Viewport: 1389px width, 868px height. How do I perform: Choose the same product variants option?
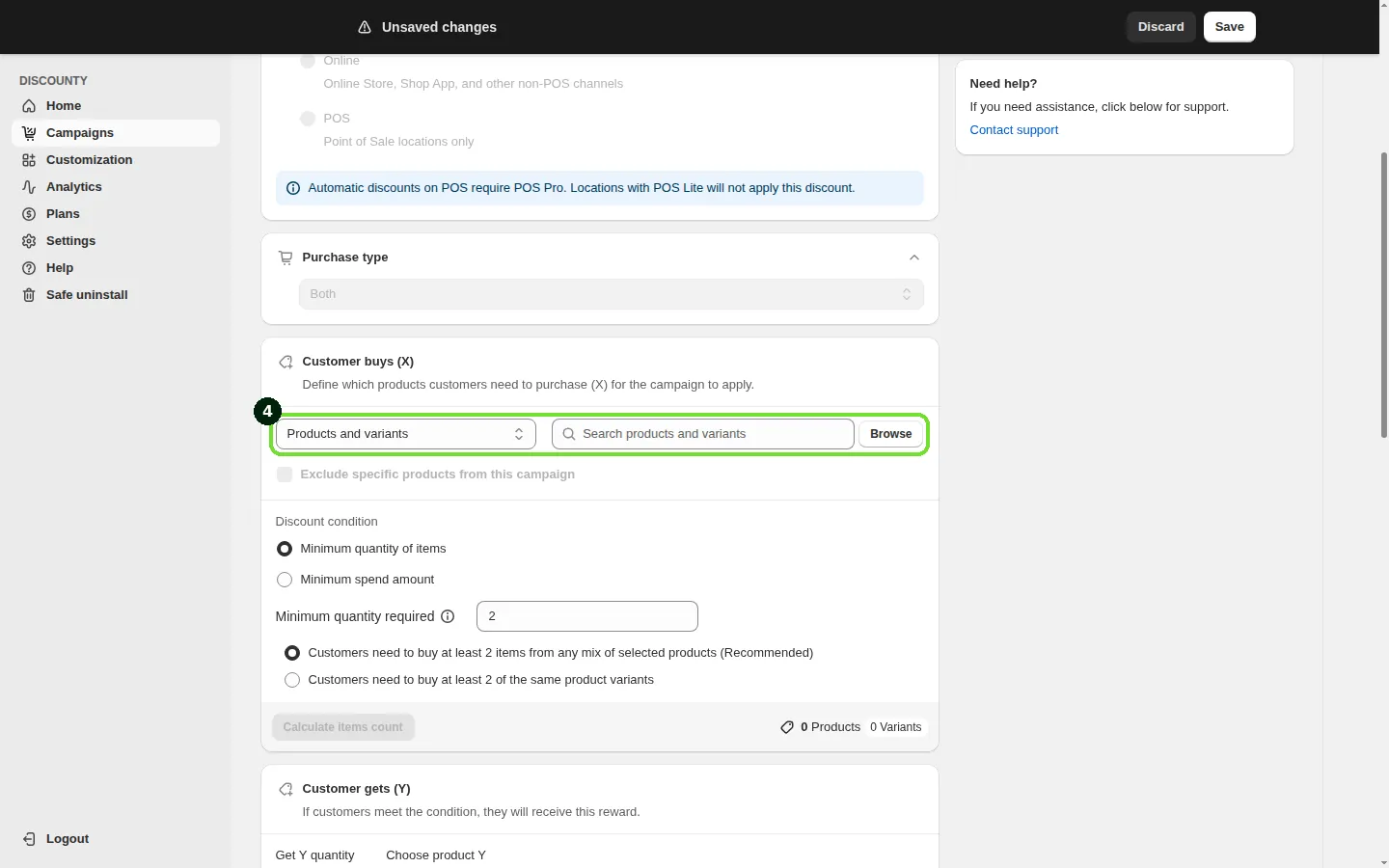click(x=292, y=680)
